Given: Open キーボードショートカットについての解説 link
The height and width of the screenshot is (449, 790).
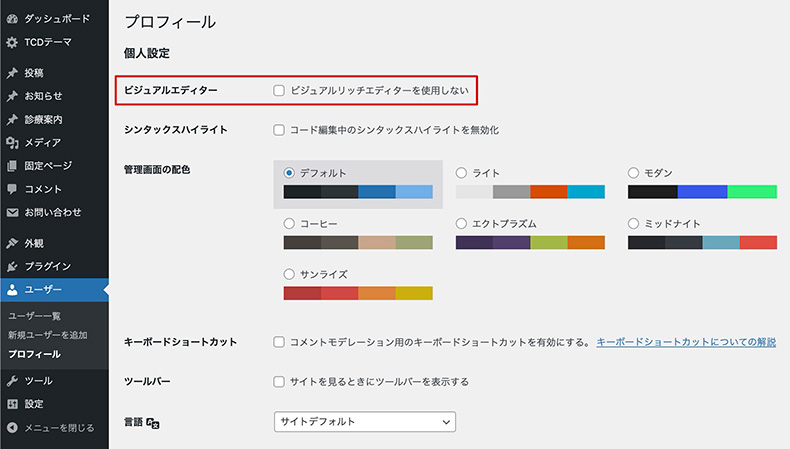Looking at the screenshot, I should 686,342.
